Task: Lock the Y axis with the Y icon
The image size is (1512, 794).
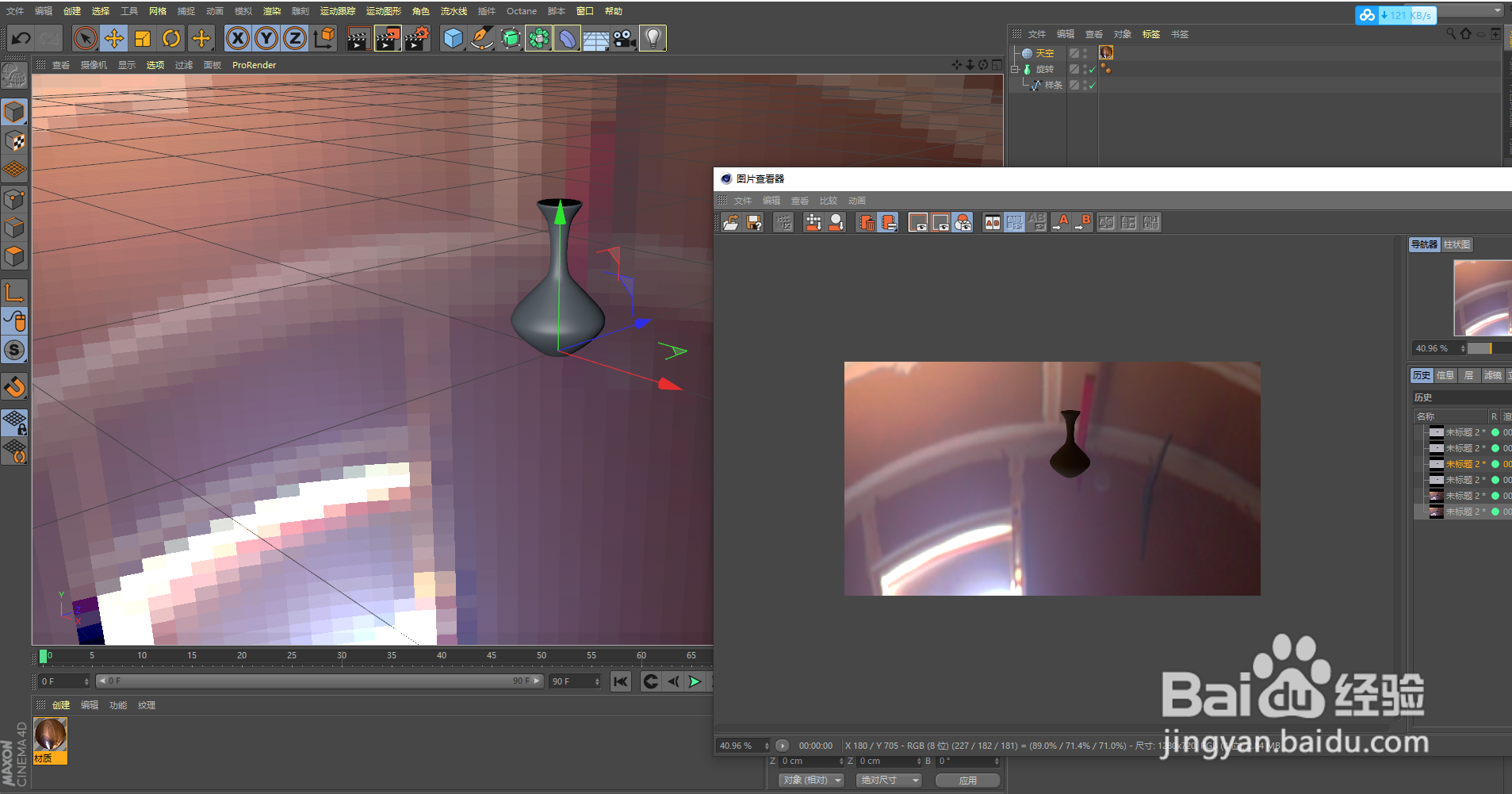Action: click(266, 38)
